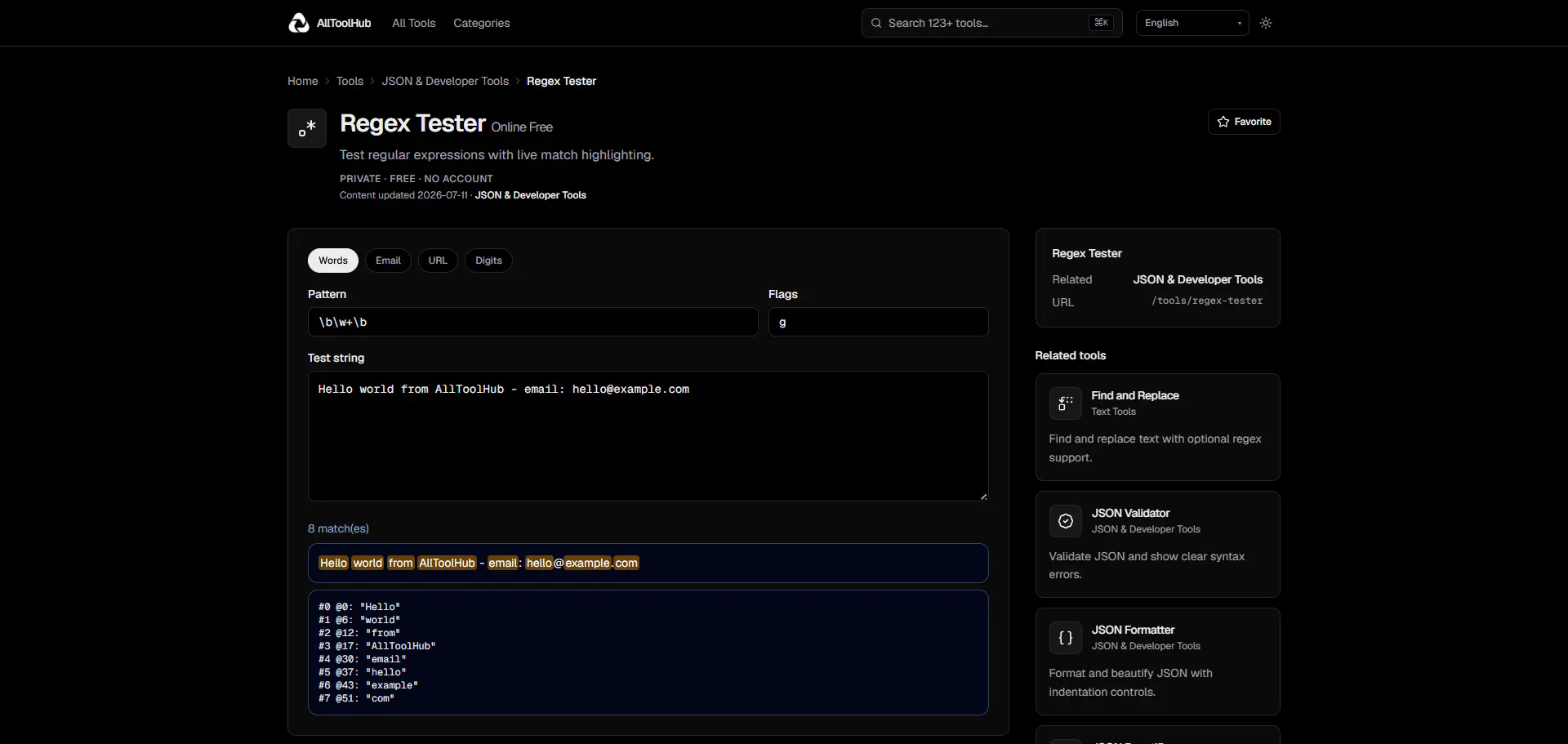The height and width of the screenshot is (744, 1568).
Task: Click the result line '#7 @51: "com"'
Action: pyautogui.click(x=356, y=698)
